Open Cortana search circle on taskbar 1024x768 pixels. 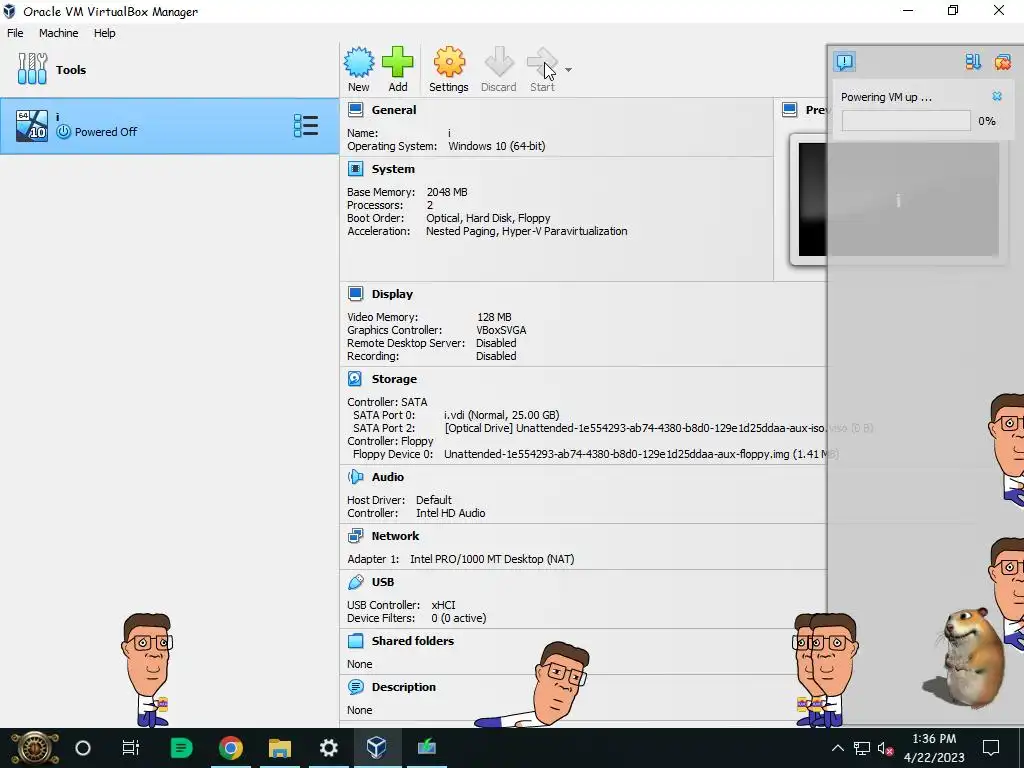83,748
